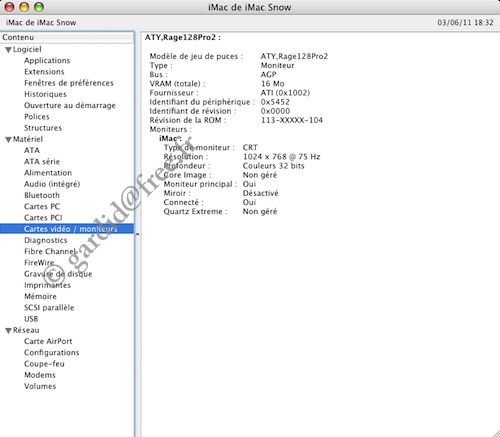
Task: Select Configurations in the sidebar
Action: tap(52, 353)
